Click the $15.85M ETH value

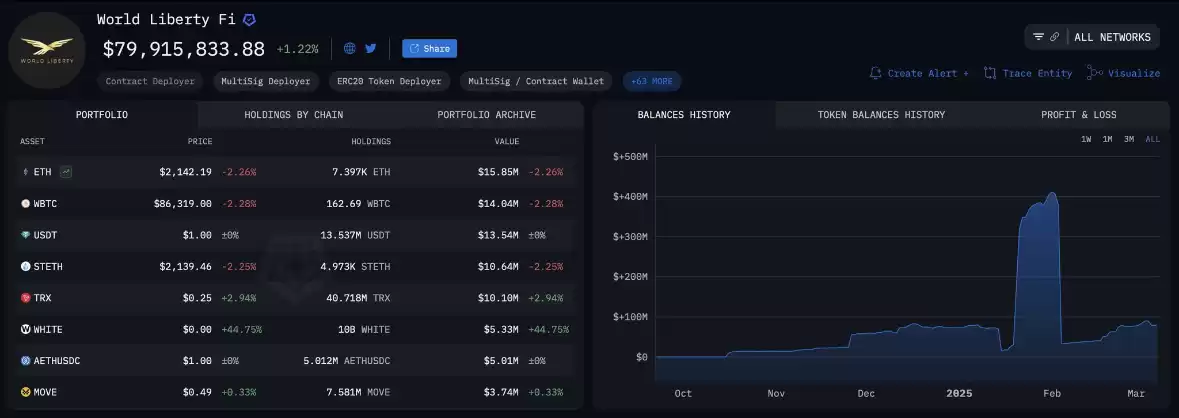[498, 172]
